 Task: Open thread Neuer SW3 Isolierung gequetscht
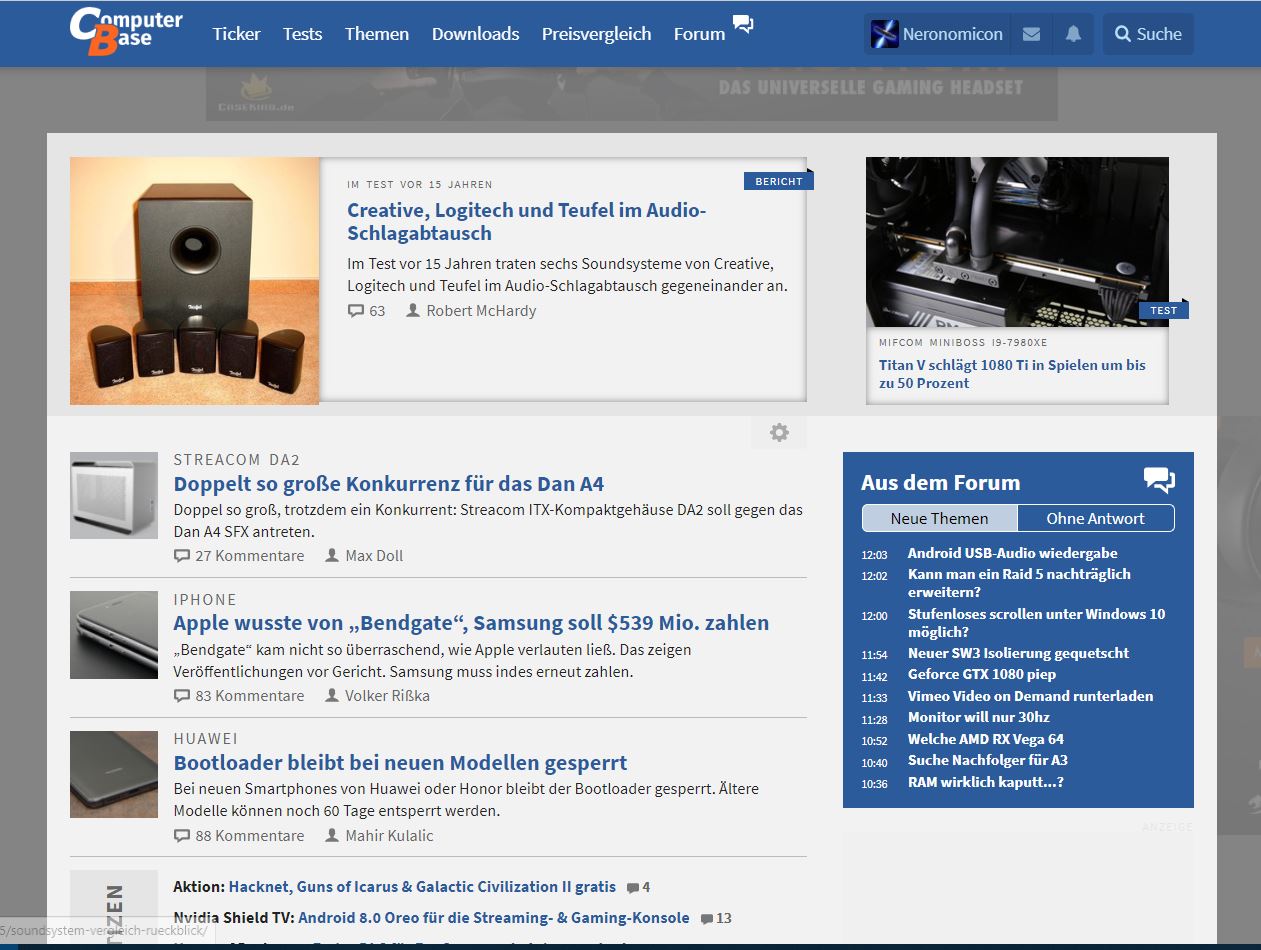click(1018, 653)
